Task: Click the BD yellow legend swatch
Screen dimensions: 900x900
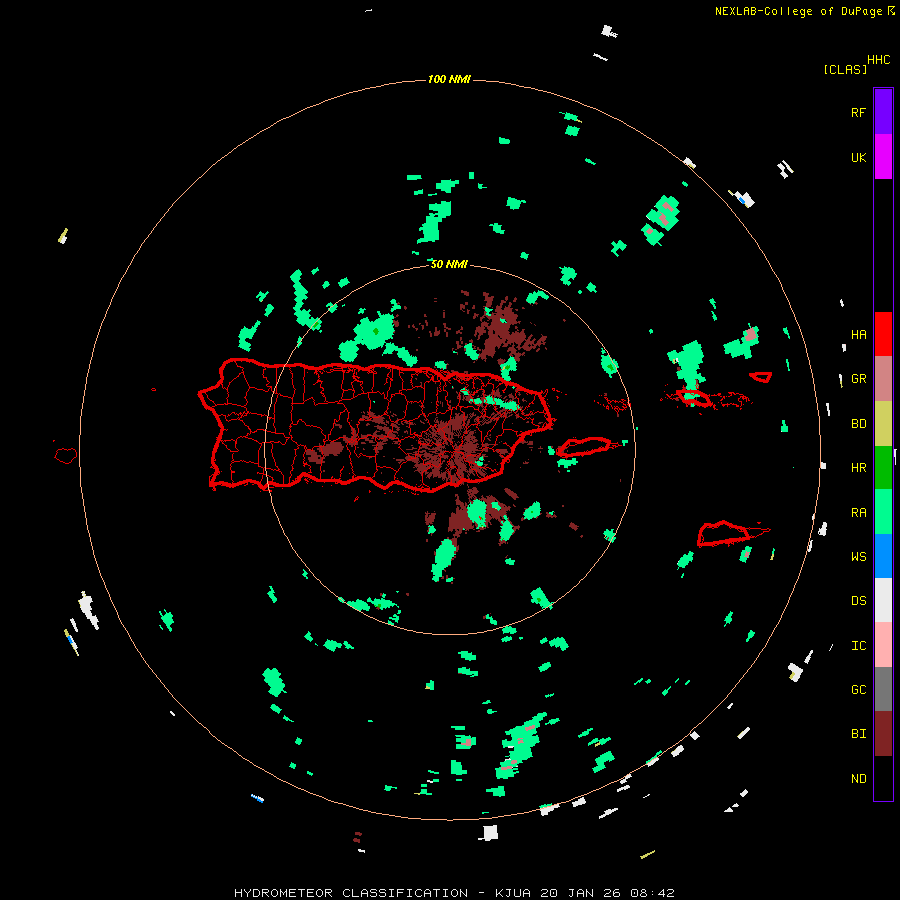Action: click(883, 424)
